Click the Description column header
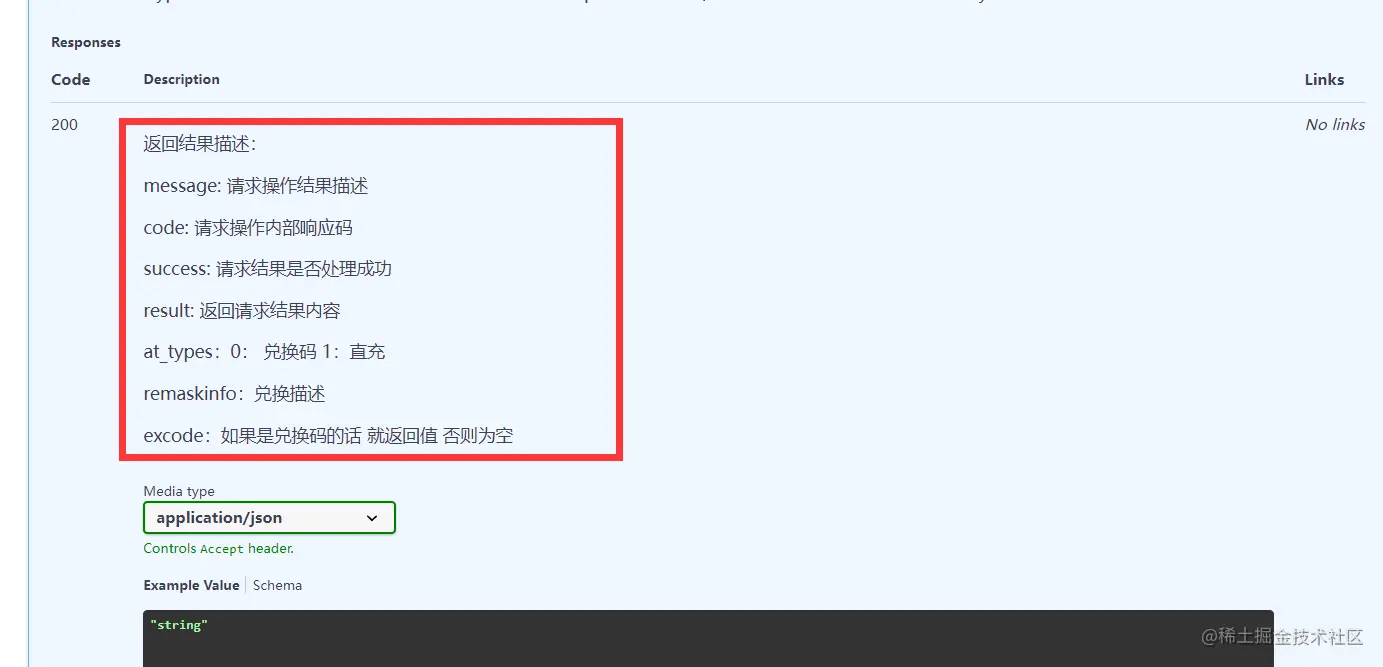 click(181, 79)
